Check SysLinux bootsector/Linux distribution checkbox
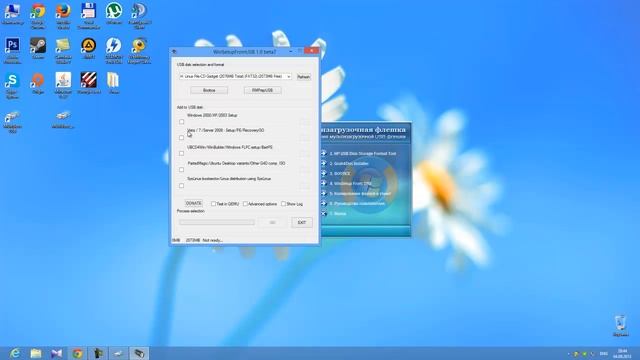Image resolution: width=640 pixels, height=360 pixels. pyautogui.click(x=182, y=185)
